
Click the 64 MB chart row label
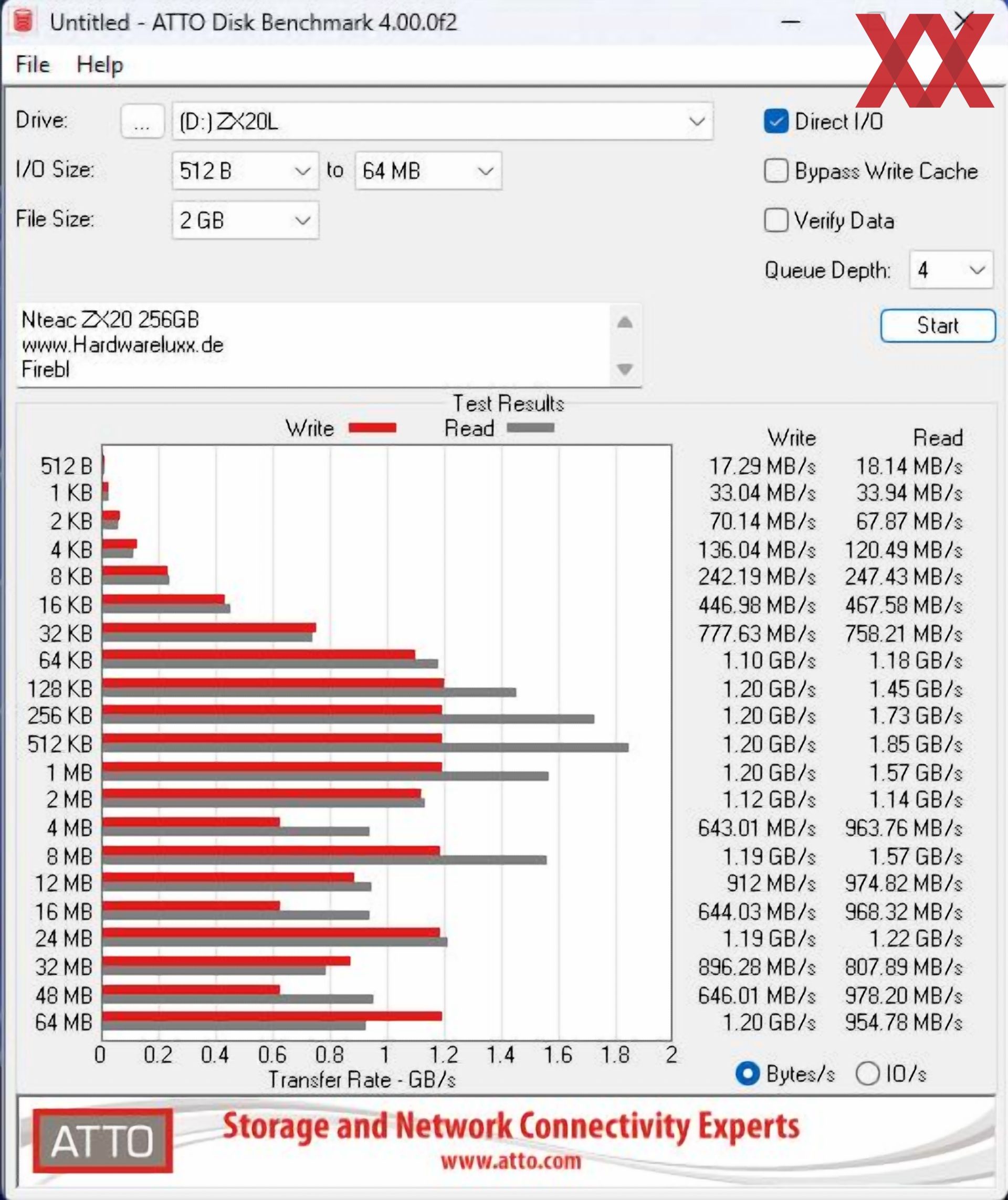[x=64, y=1022]
